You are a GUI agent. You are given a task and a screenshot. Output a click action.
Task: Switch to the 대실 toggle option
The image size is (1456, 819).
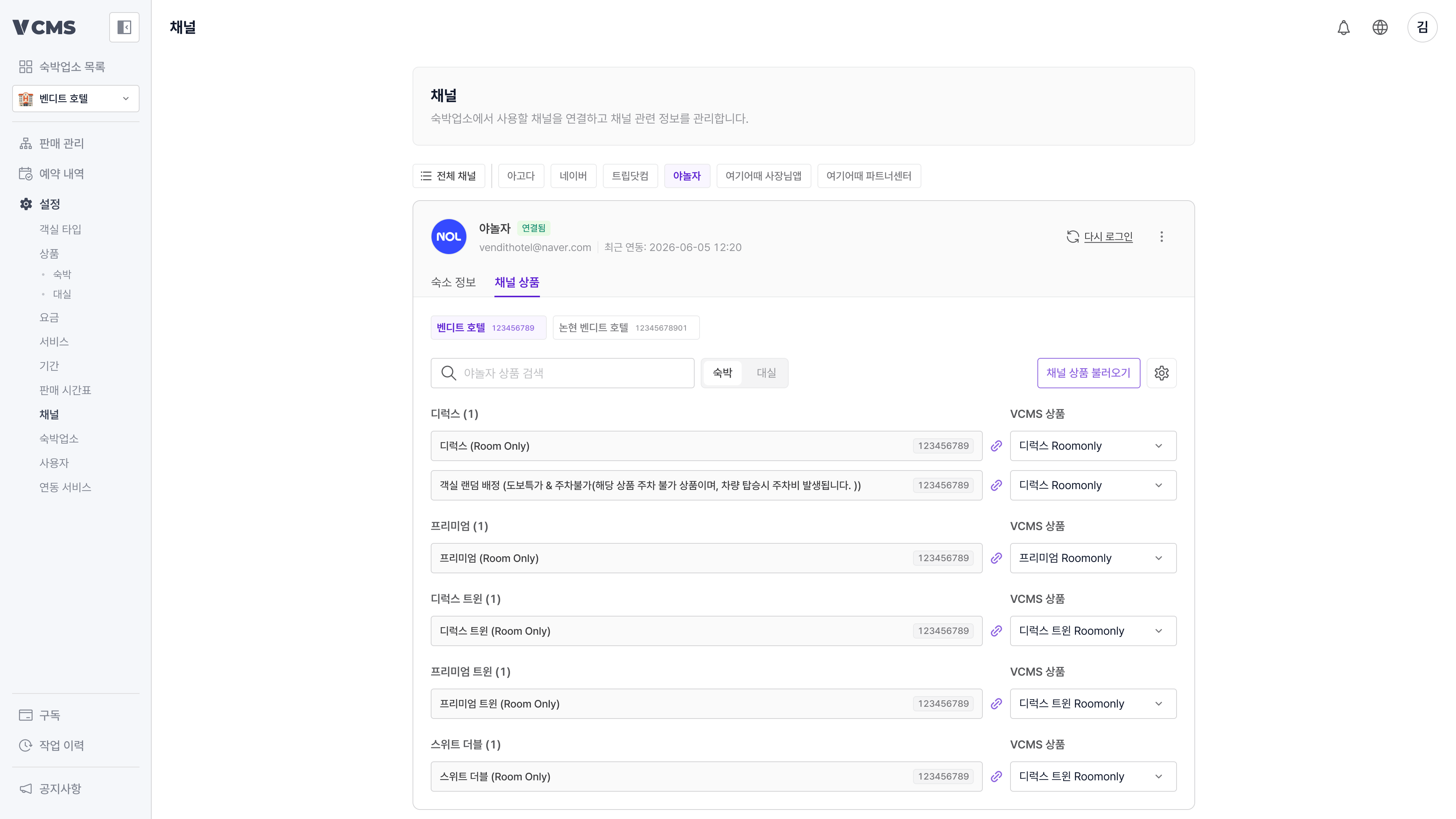coord(766,373)
